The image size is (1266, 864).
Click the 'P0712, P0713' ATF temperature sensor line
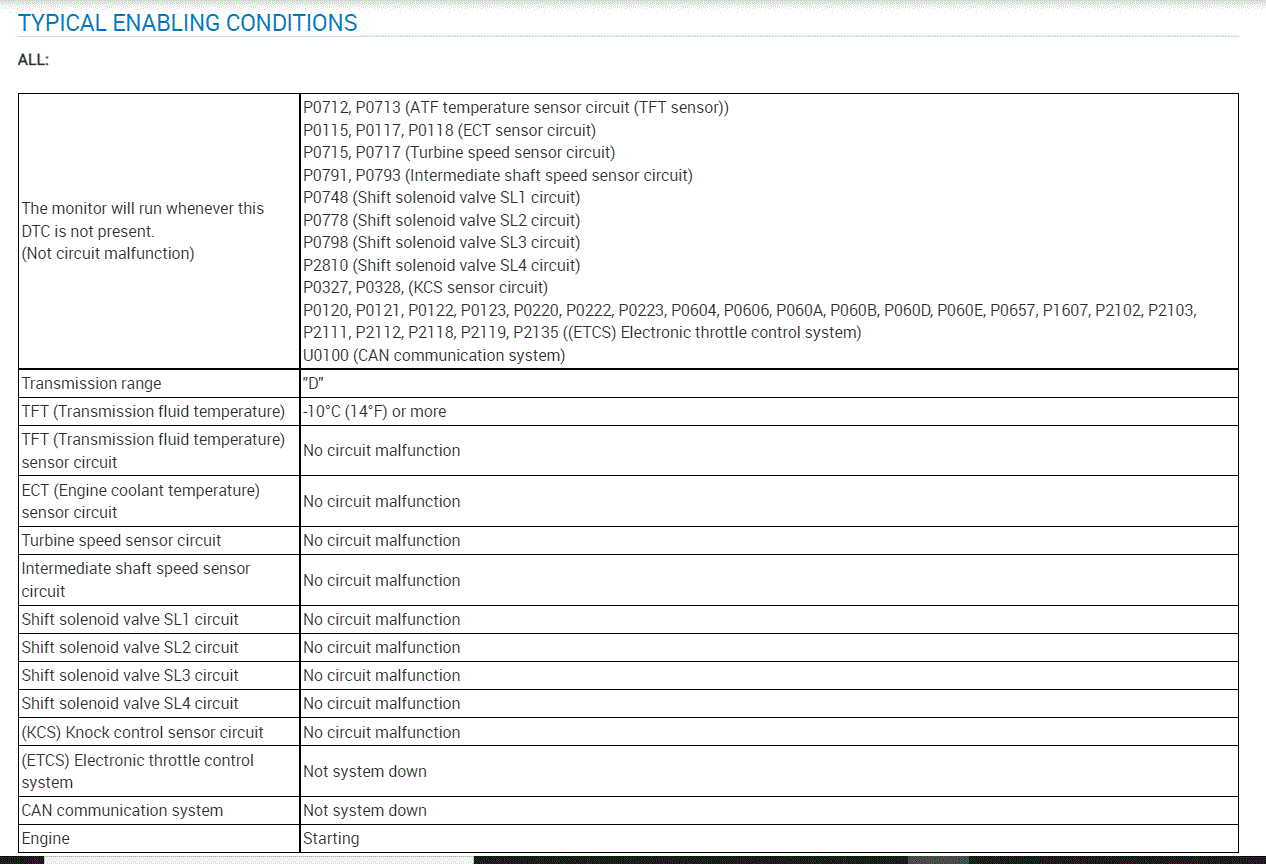pyautogui.click(x=516, y=107)
